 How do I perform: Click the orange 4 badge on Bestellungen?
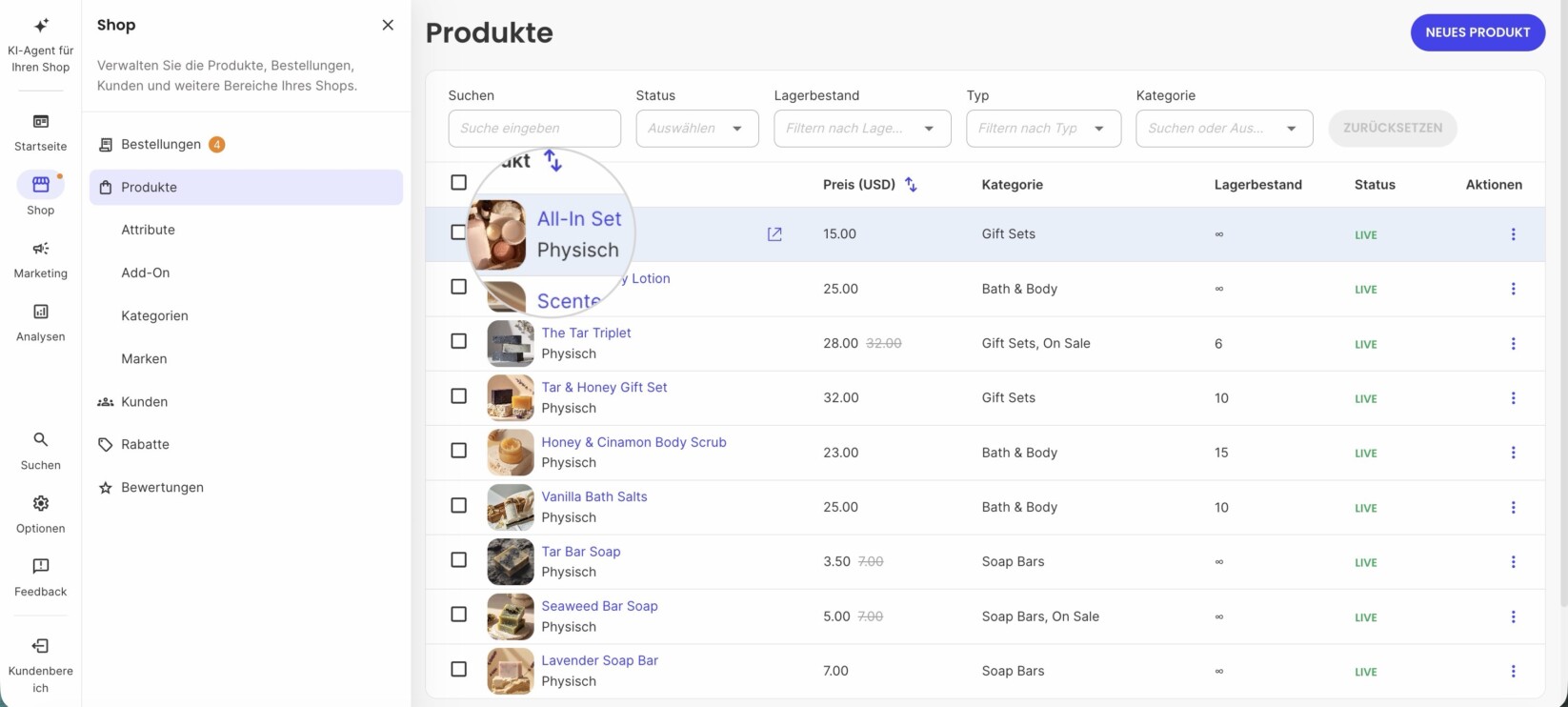[x=217, y=145]
